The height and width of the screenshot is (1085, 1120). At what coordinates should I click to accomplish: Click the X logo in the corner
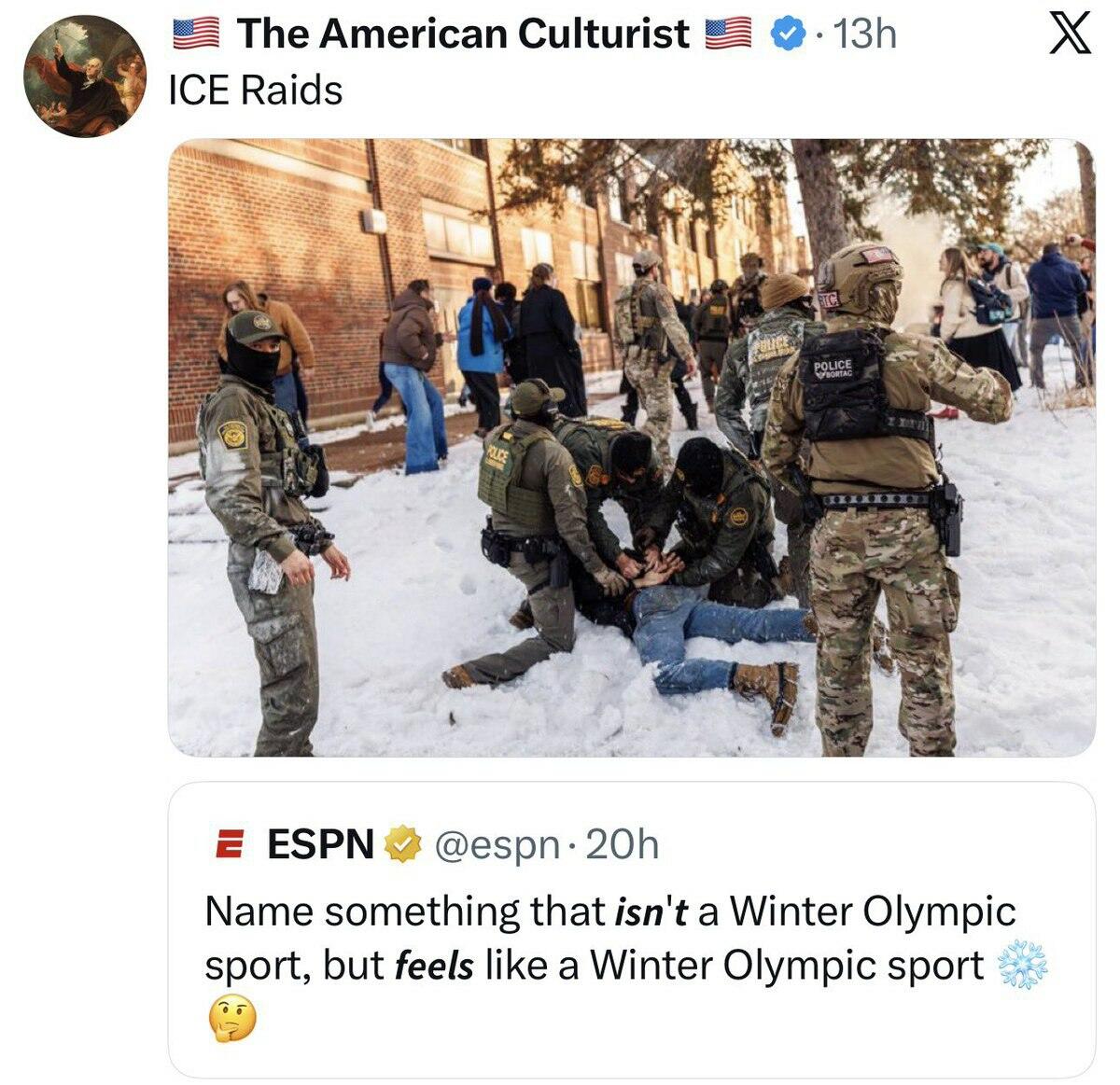click(x=1070, y=35)
